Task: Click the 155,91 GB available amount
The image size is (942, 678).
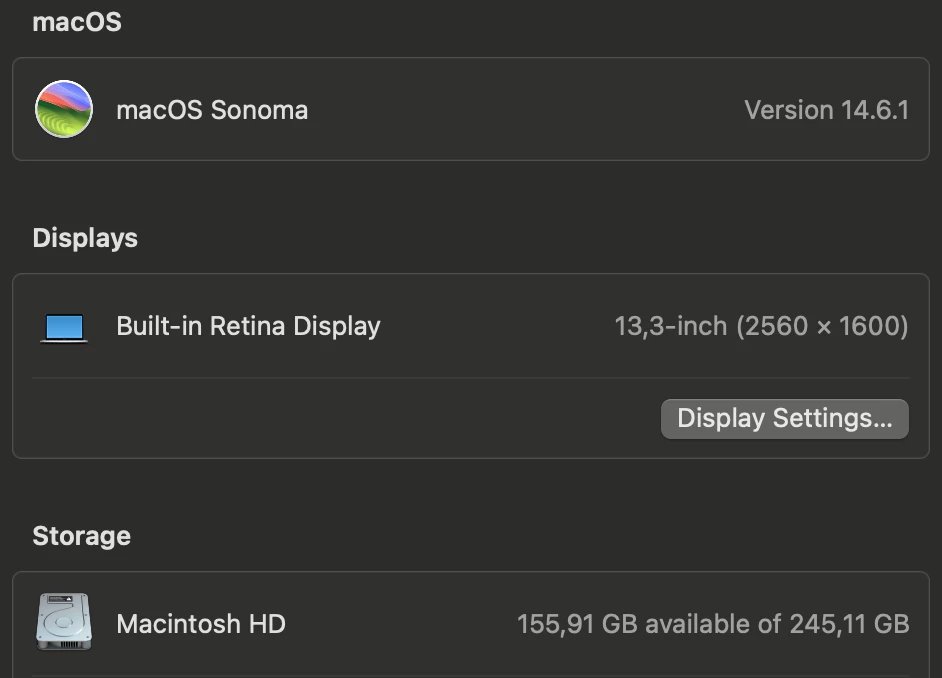Action: click(x=576, y=624)
